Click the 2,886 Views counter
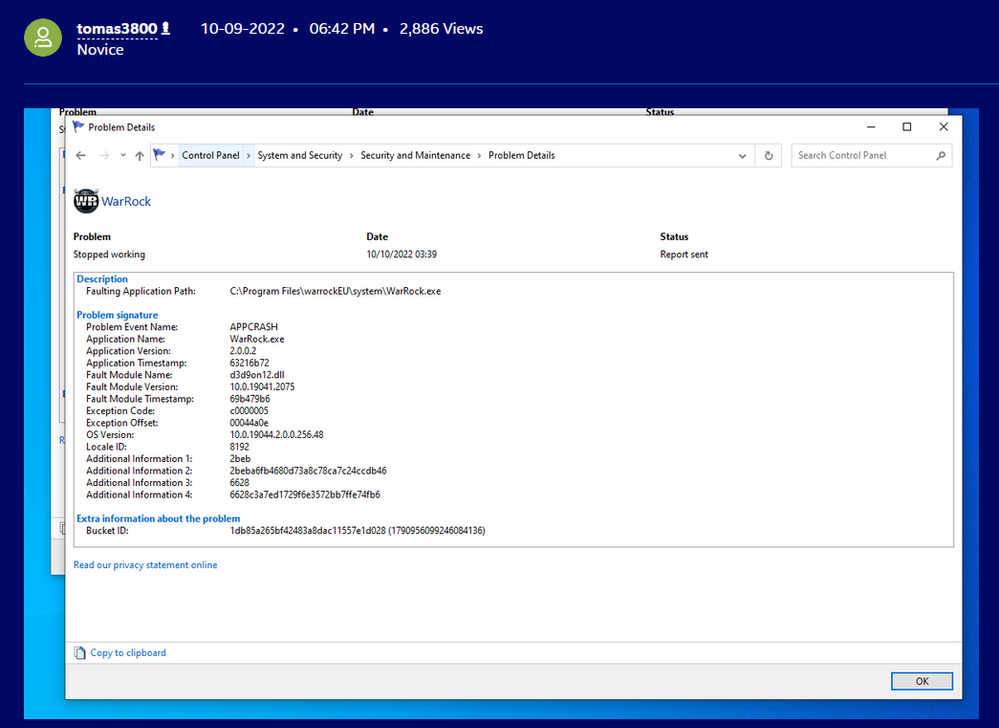Image resolution: width=999 pixels, height=728 pixels. 441,29
